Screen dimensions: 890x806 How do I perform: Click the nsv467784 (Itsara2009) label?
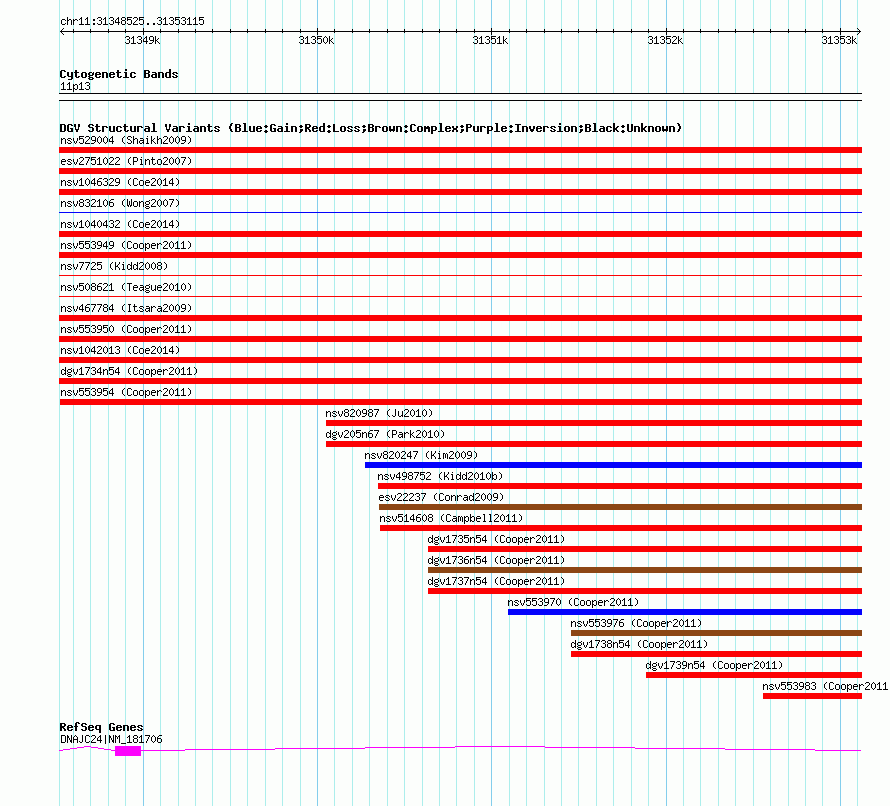tap(126, 308)
